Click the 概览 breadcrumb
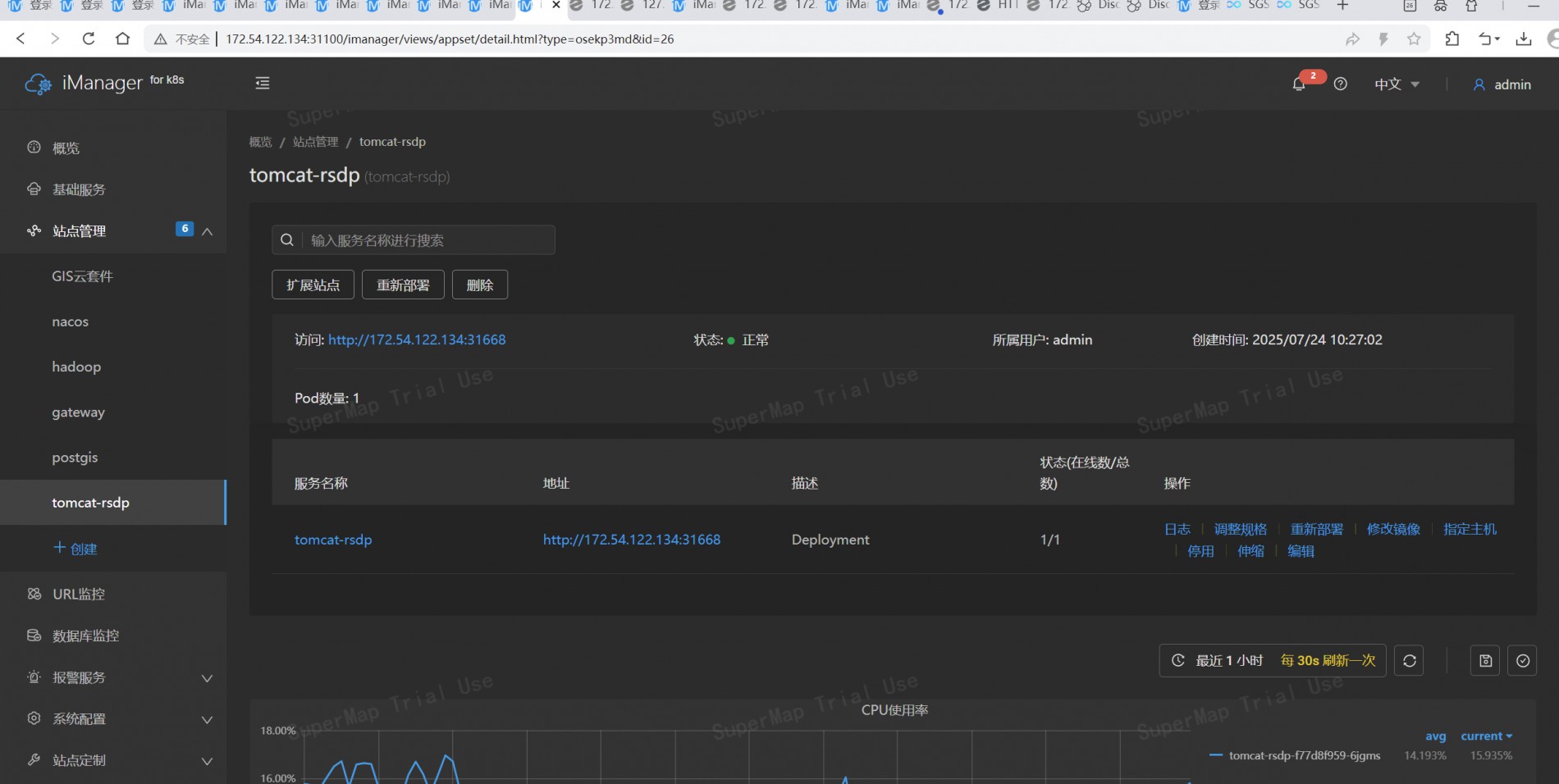 coord(261,142)
